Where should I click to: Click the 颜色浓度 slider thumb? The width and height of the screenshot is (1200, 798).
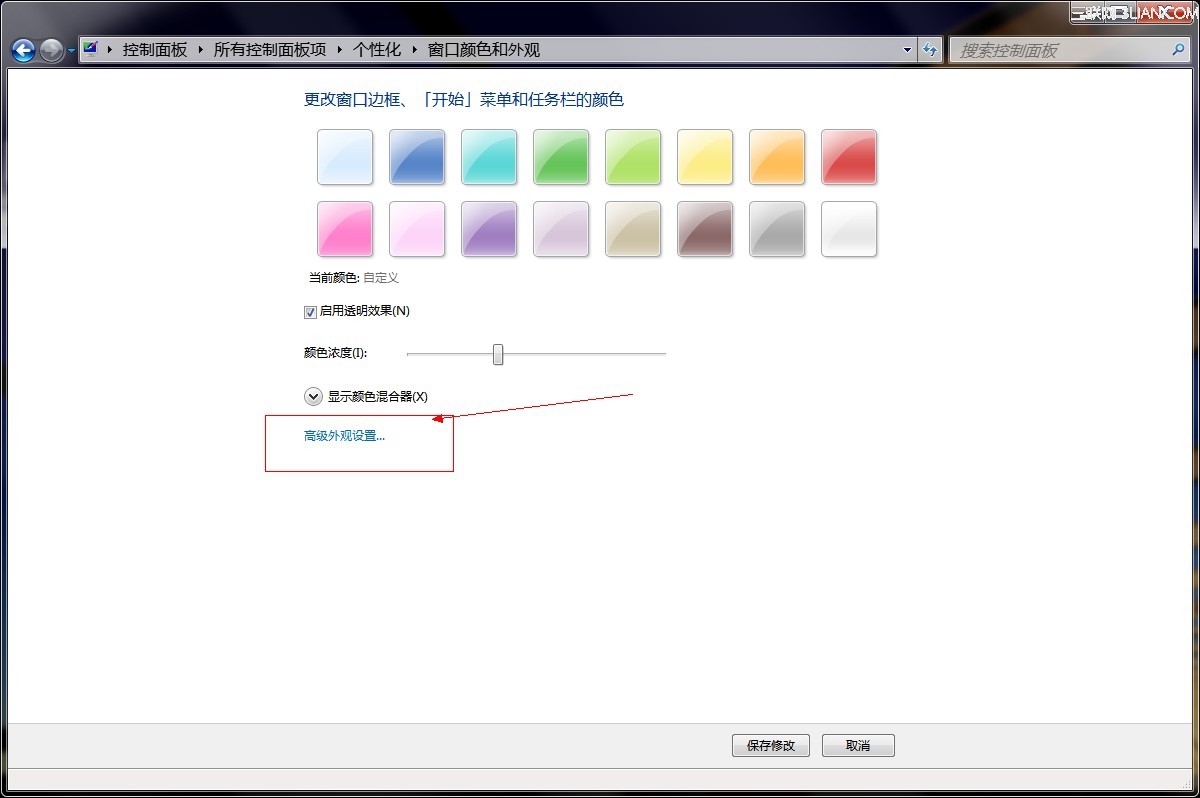(x=498, y=354)
